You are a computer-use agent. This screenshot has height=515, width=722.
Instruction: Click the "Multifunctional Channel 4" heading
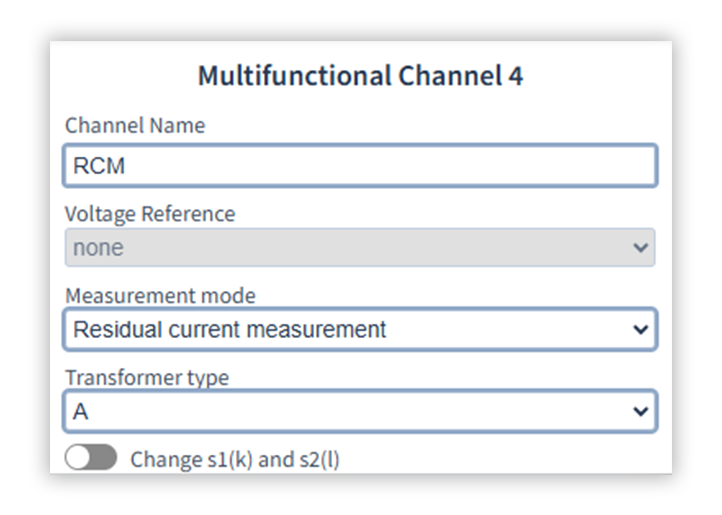360,76
